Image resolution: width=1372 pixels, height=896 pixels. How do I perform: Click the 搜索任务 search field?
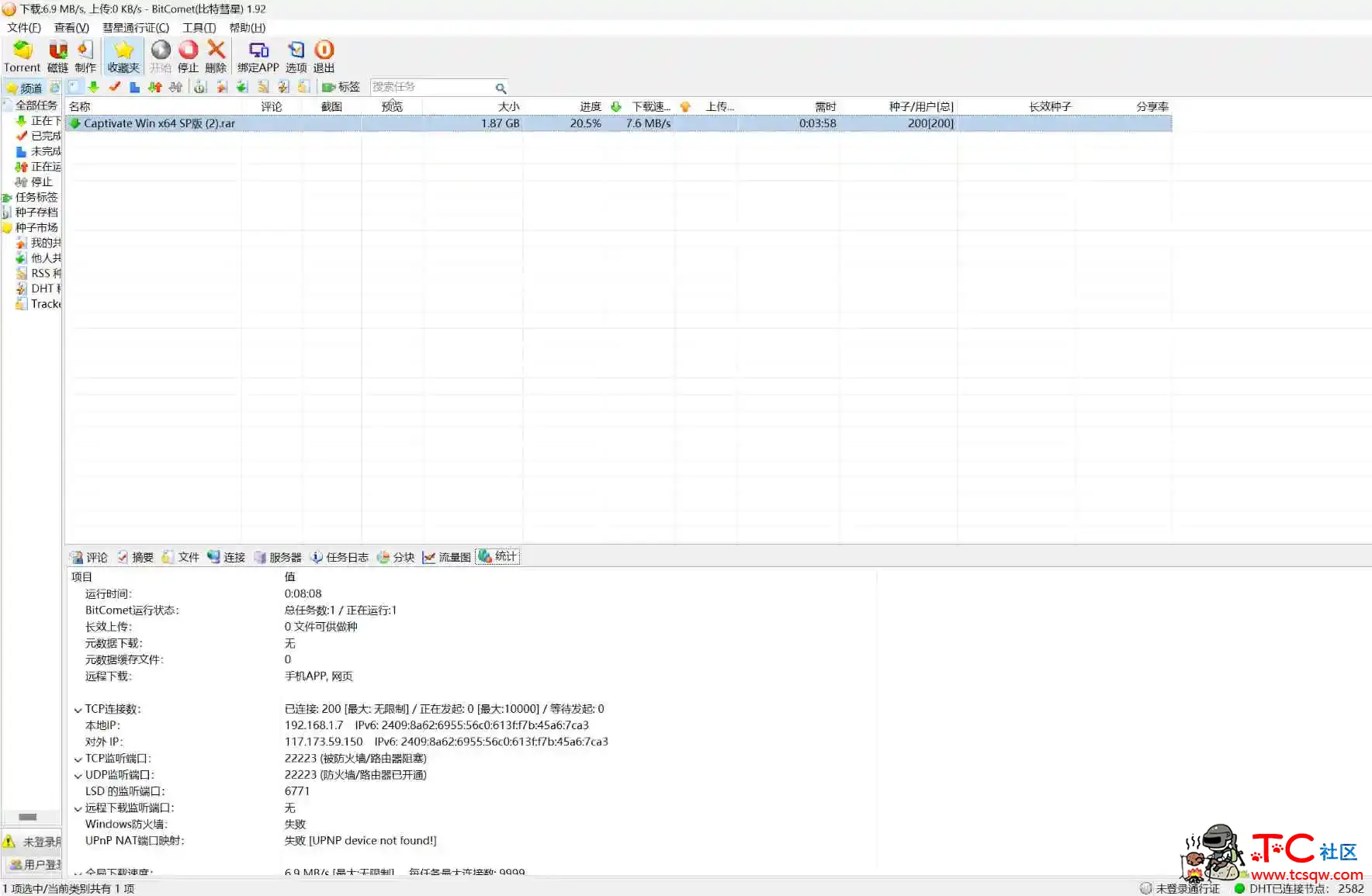[x=431, y=87]
